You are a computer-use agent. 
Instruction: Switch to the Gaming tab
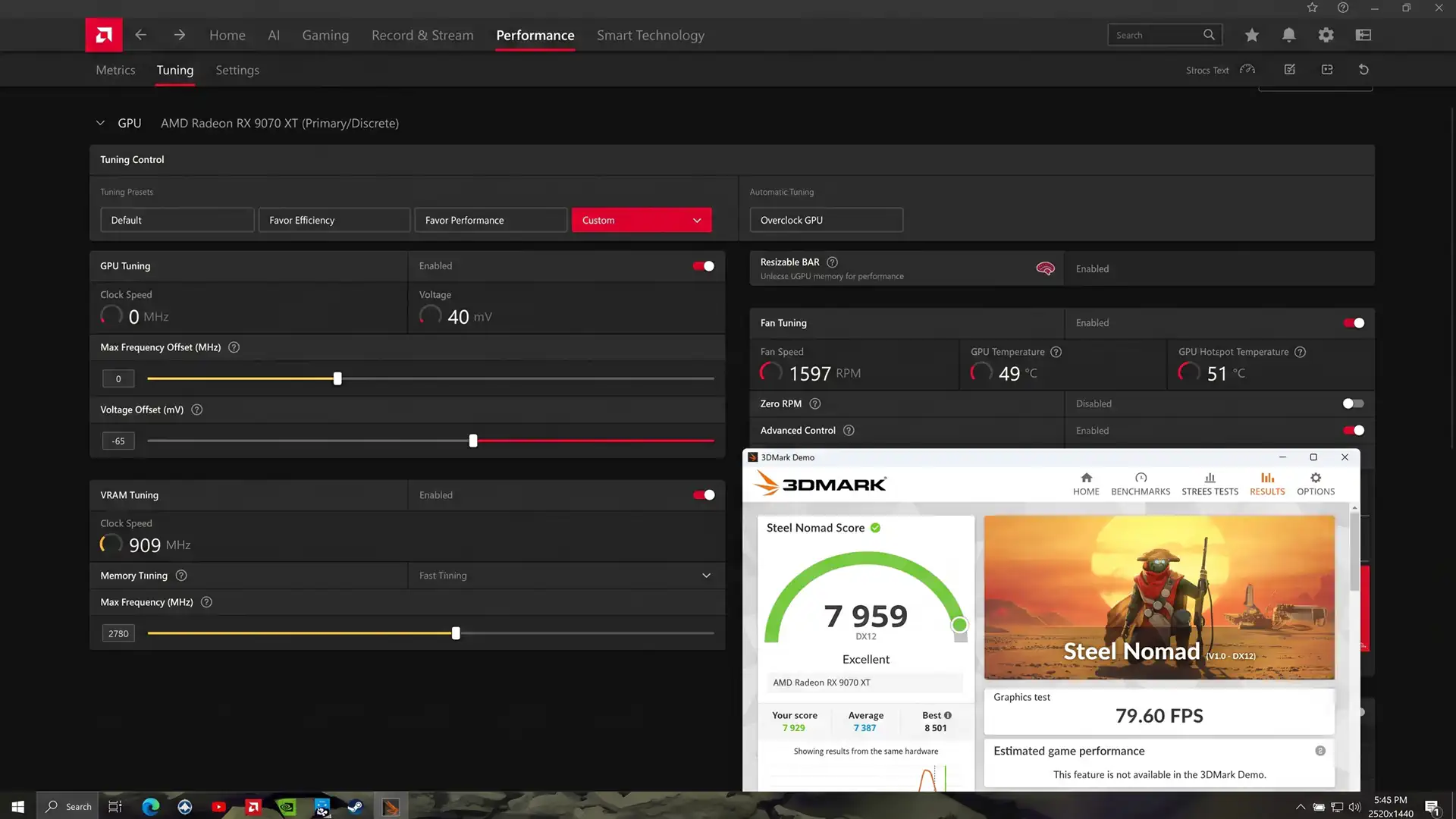(x=325, y=36)
